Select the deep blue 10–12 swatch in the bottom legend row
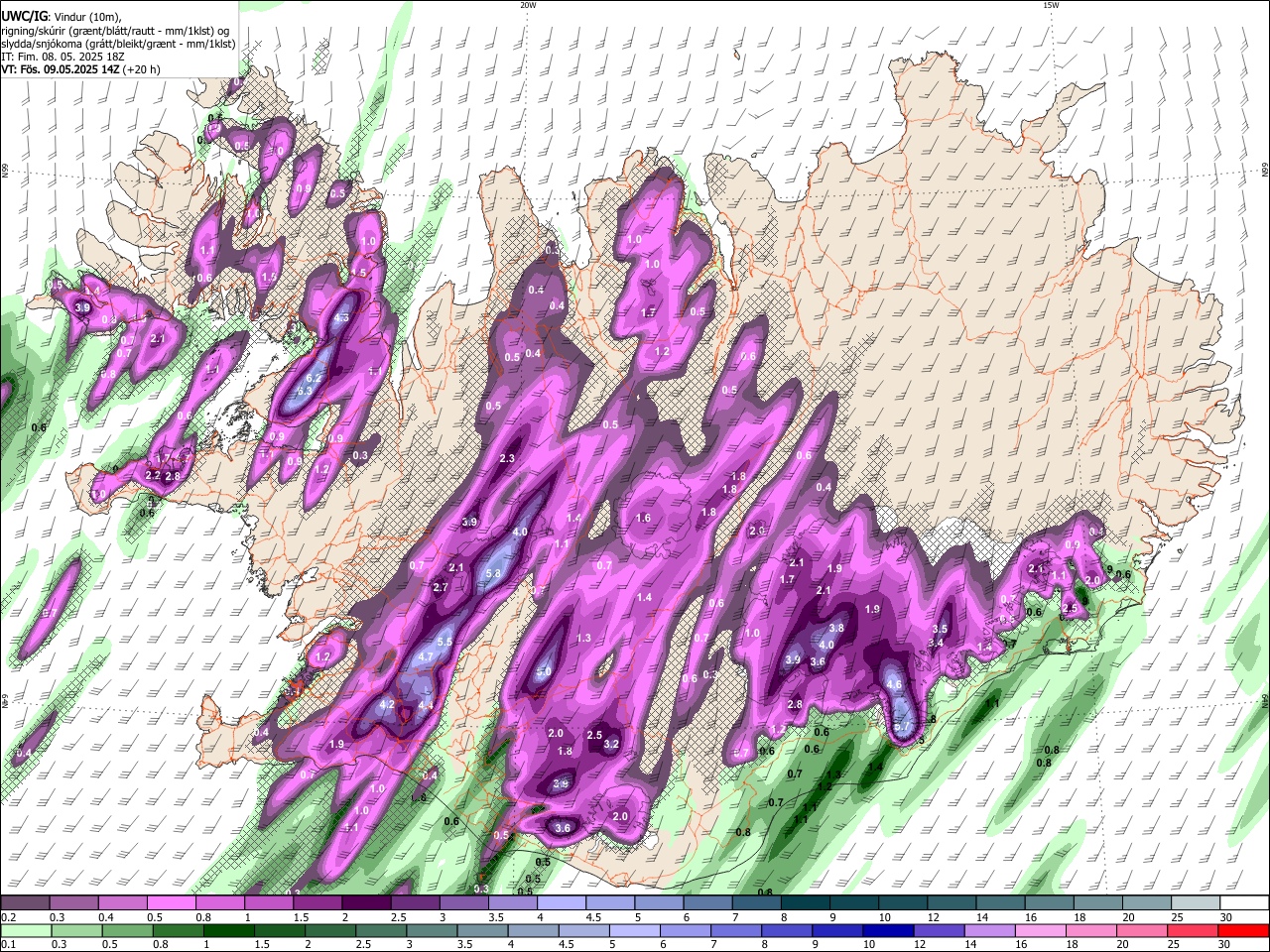Screen dimensions: 1270x952 tap(888, 930)
